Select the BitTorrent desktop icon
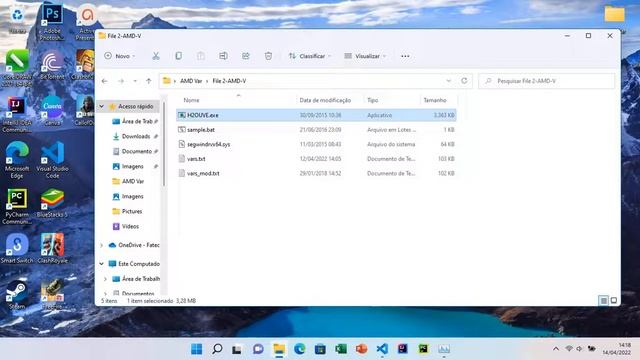This screenshot has width=640, height=360. click(52, 65)
